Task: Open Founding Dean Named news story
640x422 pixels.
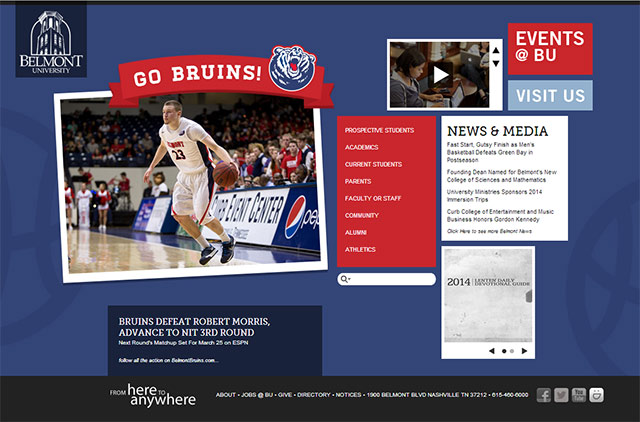Action: coord(502,176)
